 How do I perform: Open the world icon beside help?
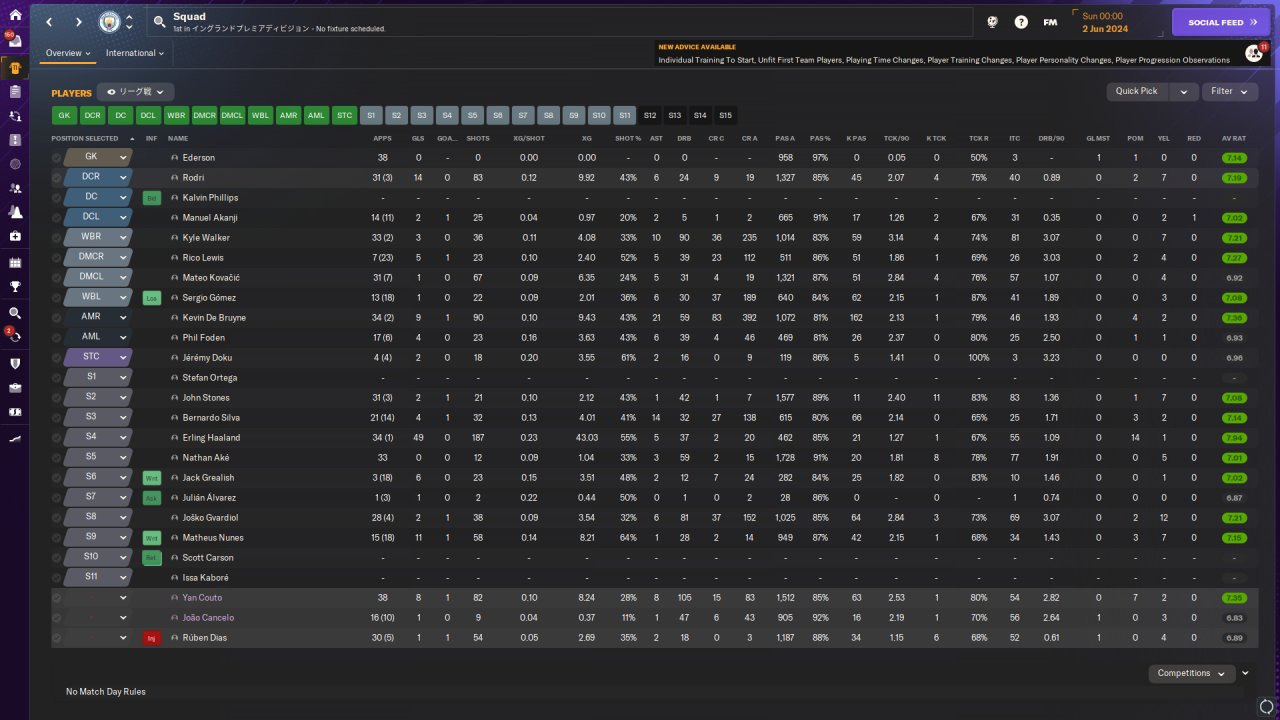click(x=993, y=22)
